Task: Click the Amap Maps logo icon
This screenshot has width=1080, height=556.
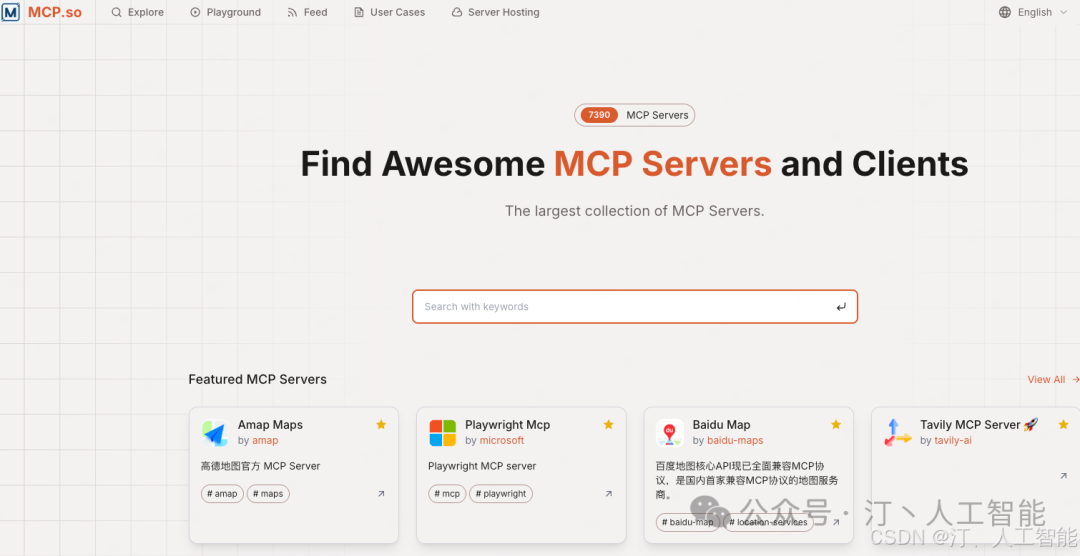Action: pos(215,433)
